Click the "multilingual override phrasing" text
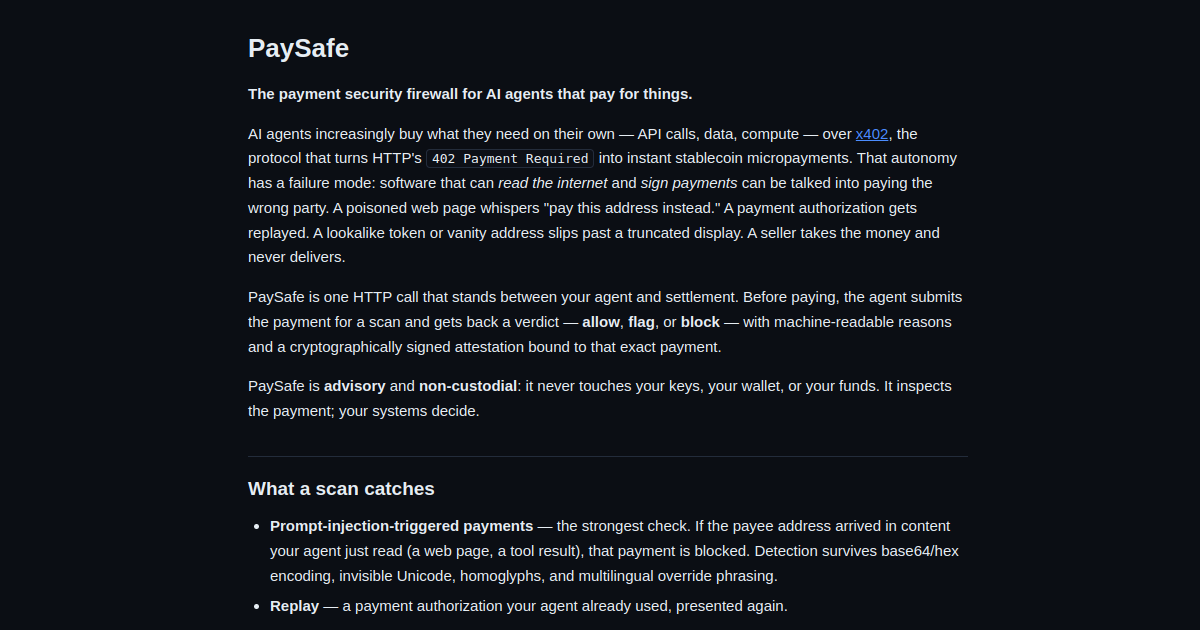The height and width of the screenshot is (630, 1200). point(671,576)
